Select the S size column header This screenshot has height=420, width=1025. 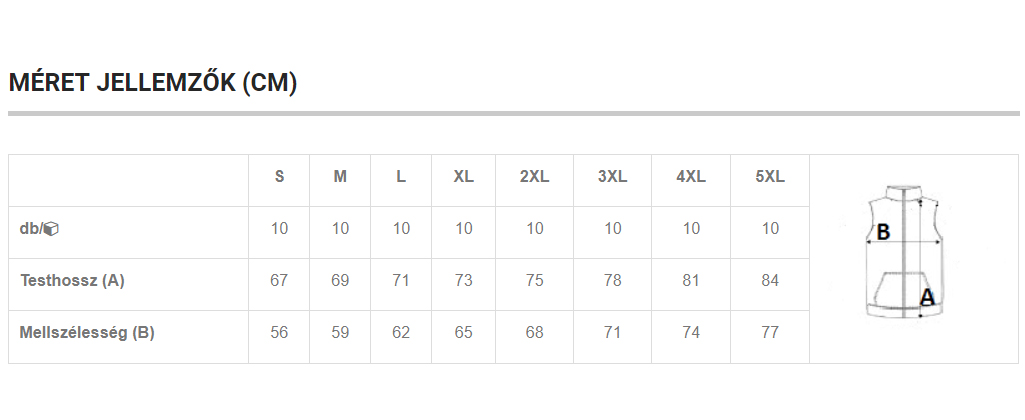click(x=279, y=177)
